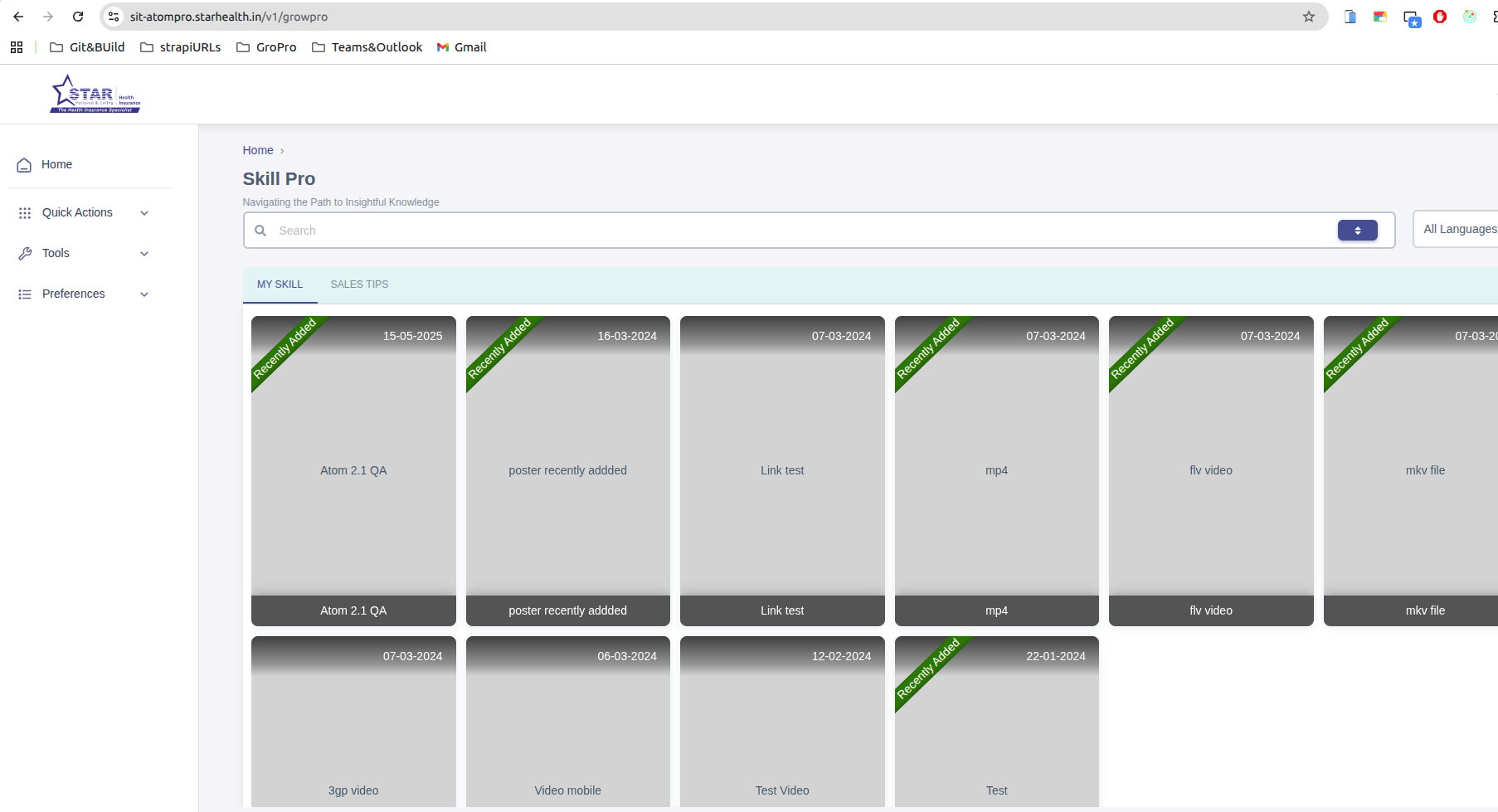Click the Star Health logo
The height and width of the screenshot is (812, 1498).
click(95, 95)
